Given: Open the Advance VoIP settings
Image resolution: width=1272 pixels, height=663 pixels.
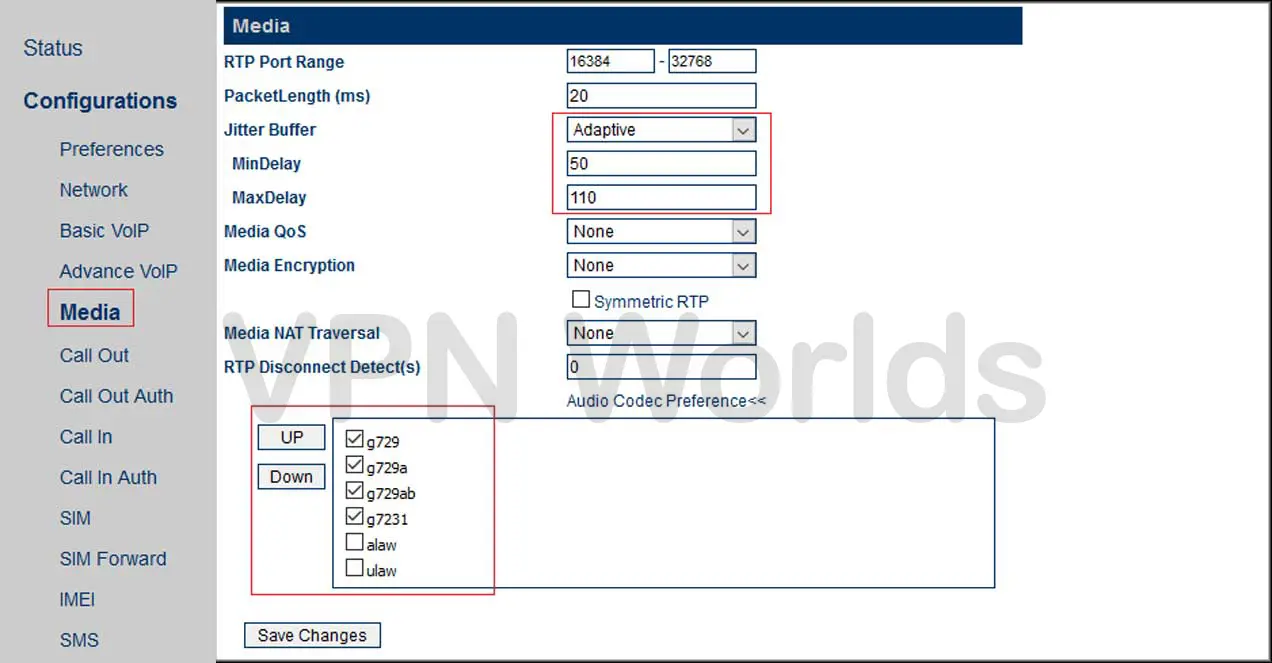Looking at the screenshot, I should [118, 271].
